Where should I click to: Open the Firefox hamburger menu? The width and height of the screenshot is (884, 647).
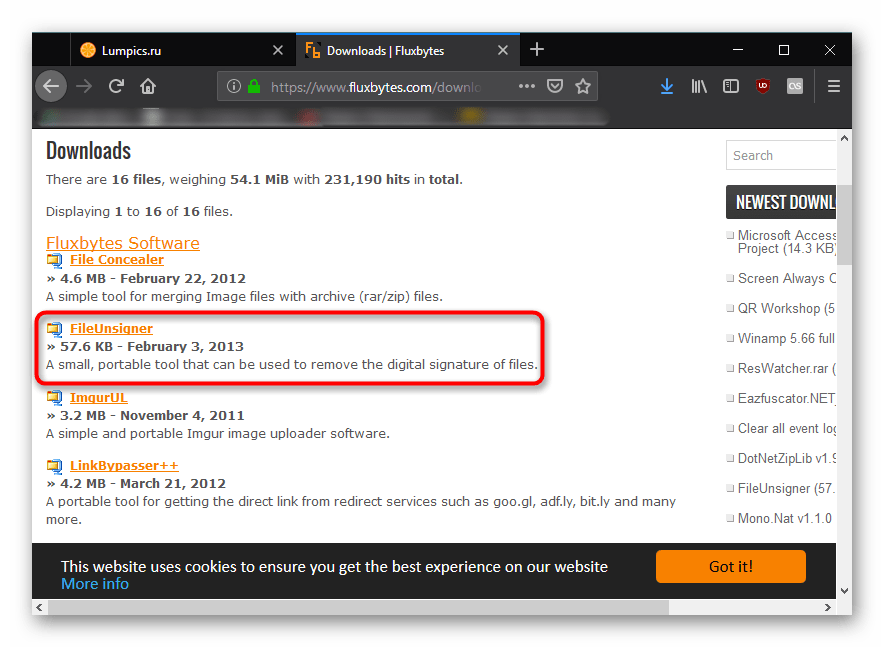(834, 86)
